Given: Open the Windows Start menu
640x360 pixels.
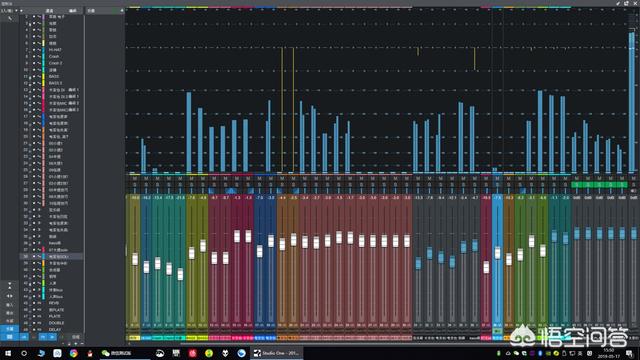Looking at the screenshot, I should 8,353.
